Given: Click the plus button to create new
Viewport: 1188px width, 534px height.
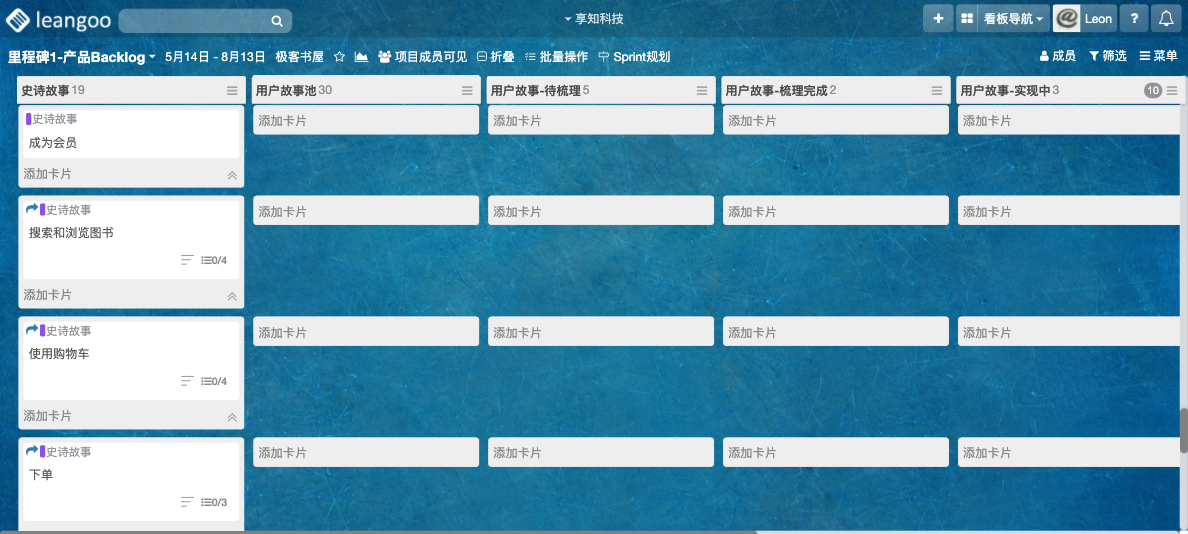Looking at the screenshot, I should click(x=937, y=19).
